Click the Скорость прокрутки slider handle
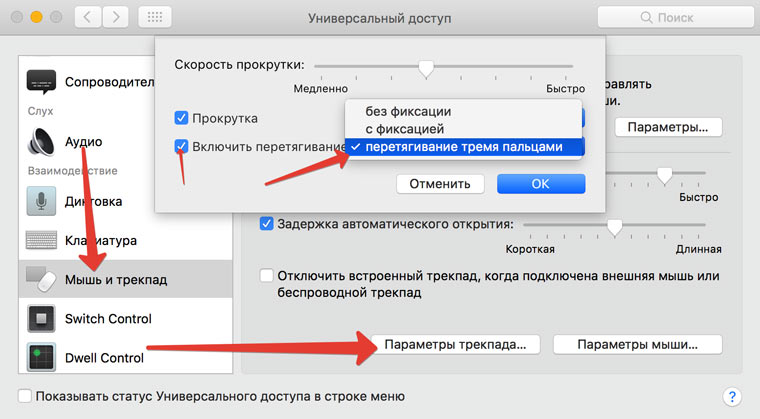Screen dimensions: 760x419 426,67
